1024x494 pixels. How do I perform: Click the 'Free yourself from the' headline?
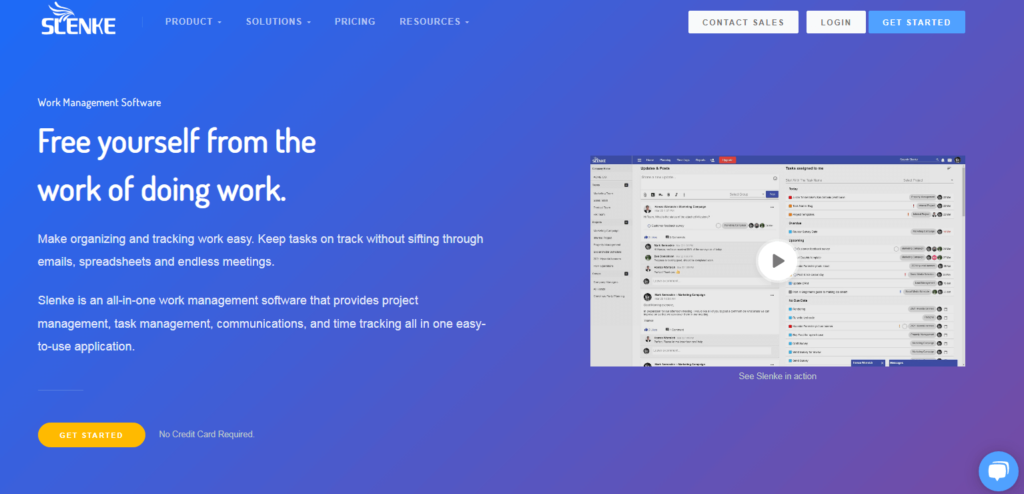(177, 140)
